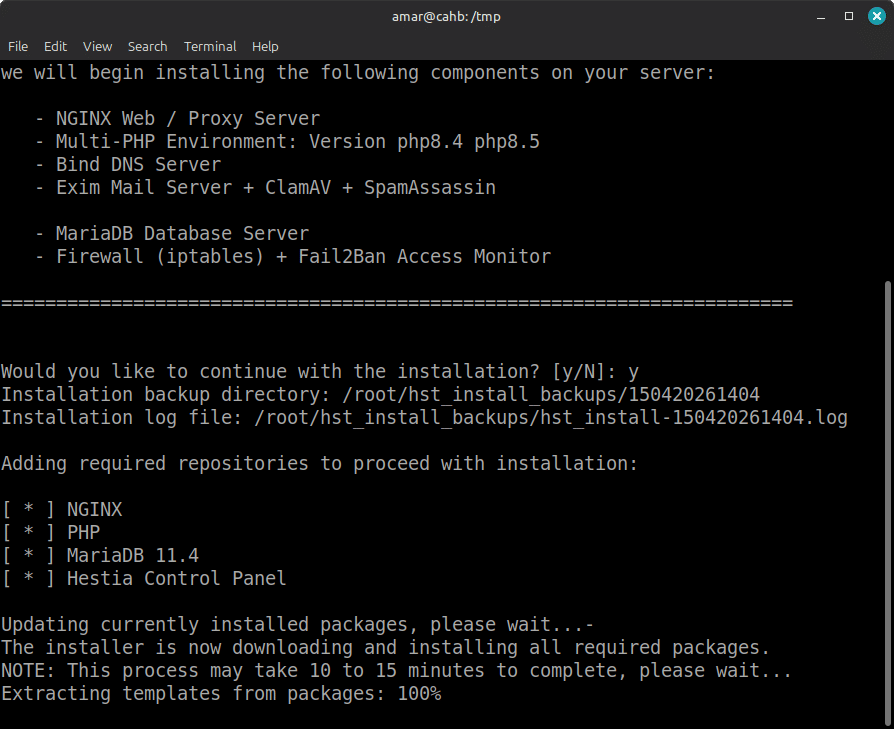Click the Hestia Control Panel line
894x729 pixels.
(144, 578)
